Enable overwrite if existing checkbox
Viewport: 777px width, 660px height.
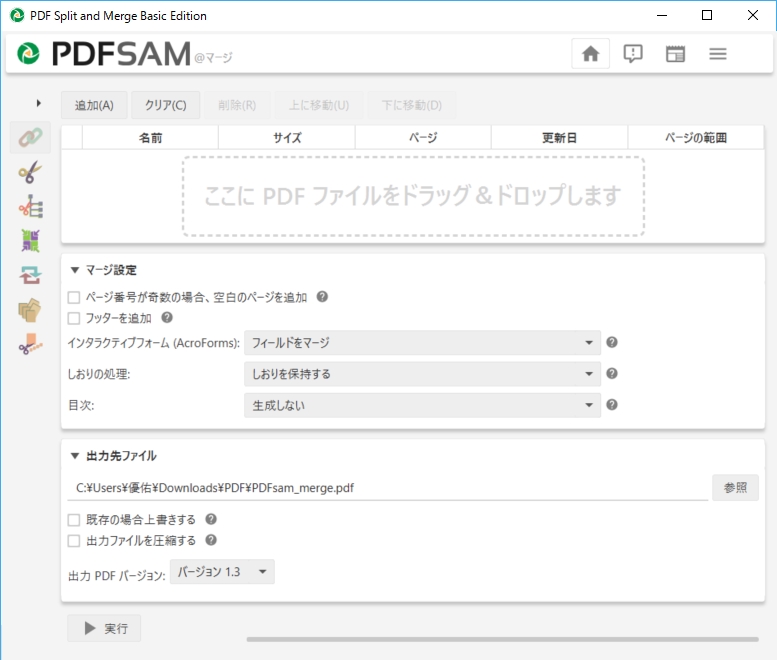pos(74,520)
